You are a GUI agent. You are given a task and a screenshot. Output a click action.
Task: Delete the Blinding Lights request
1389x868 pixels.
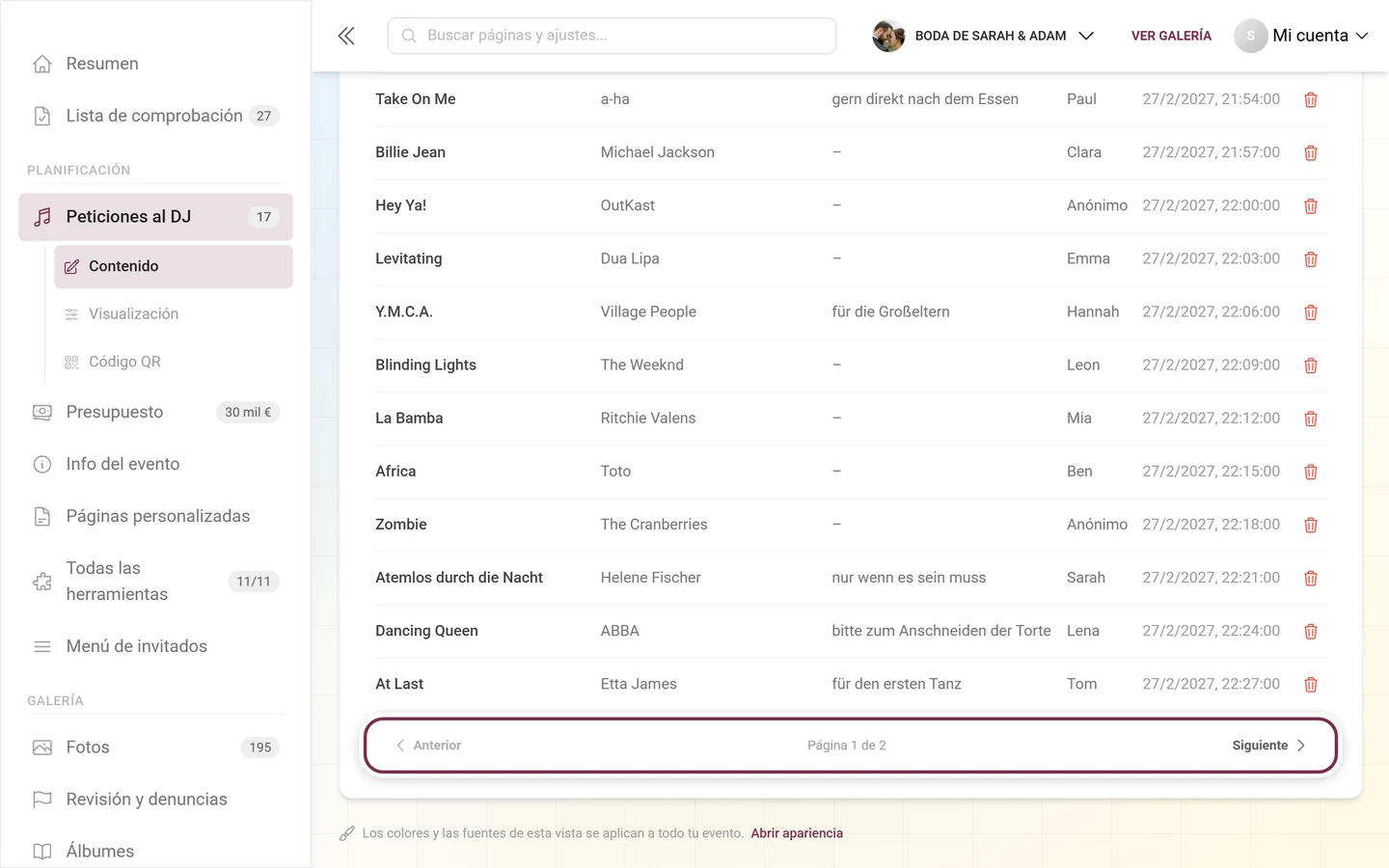point(1311,365)
